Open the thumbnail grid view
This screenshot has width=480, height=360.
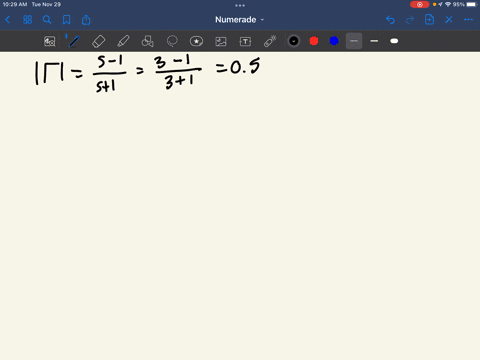coord(27,20)
